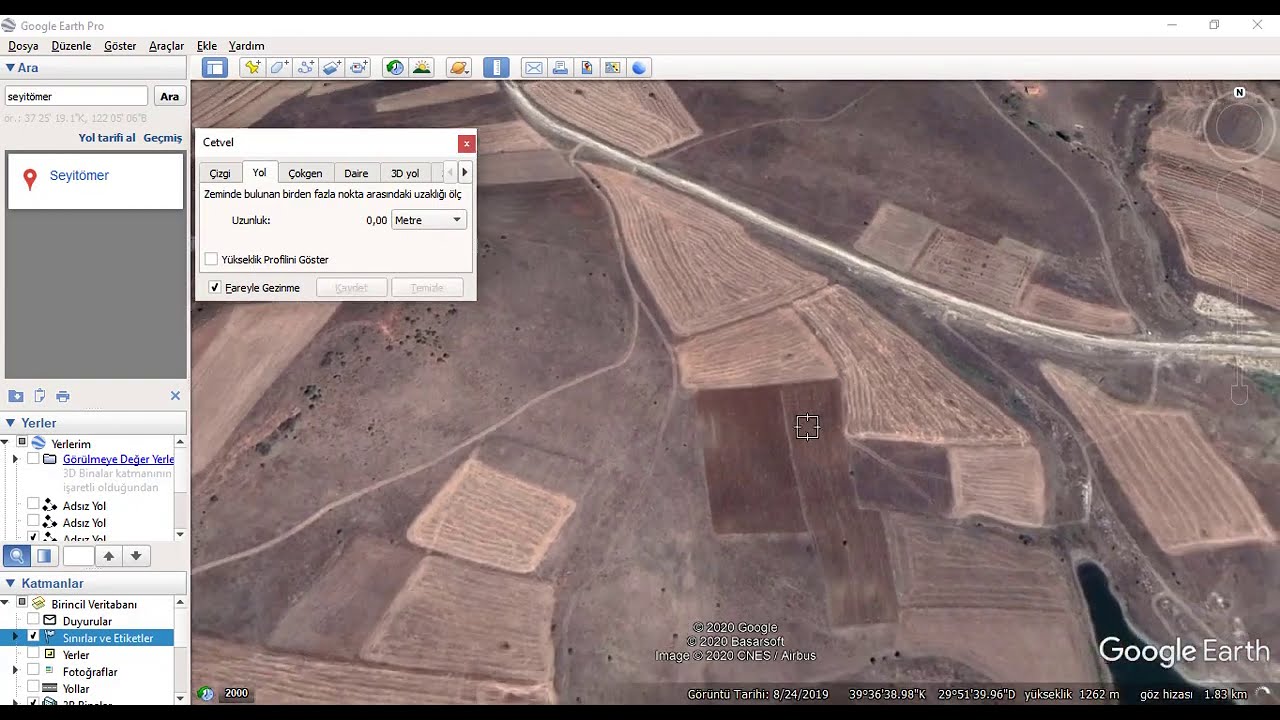1280x720 pixels.
Task: Record a tour with the camera icon
Action: click(x=360, y=68)
